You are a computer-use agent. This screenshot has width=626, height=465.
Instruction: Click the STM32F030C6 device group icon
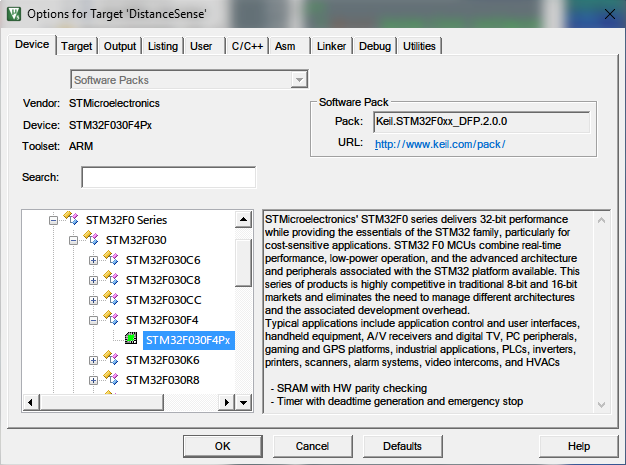(x=111, y=258)
